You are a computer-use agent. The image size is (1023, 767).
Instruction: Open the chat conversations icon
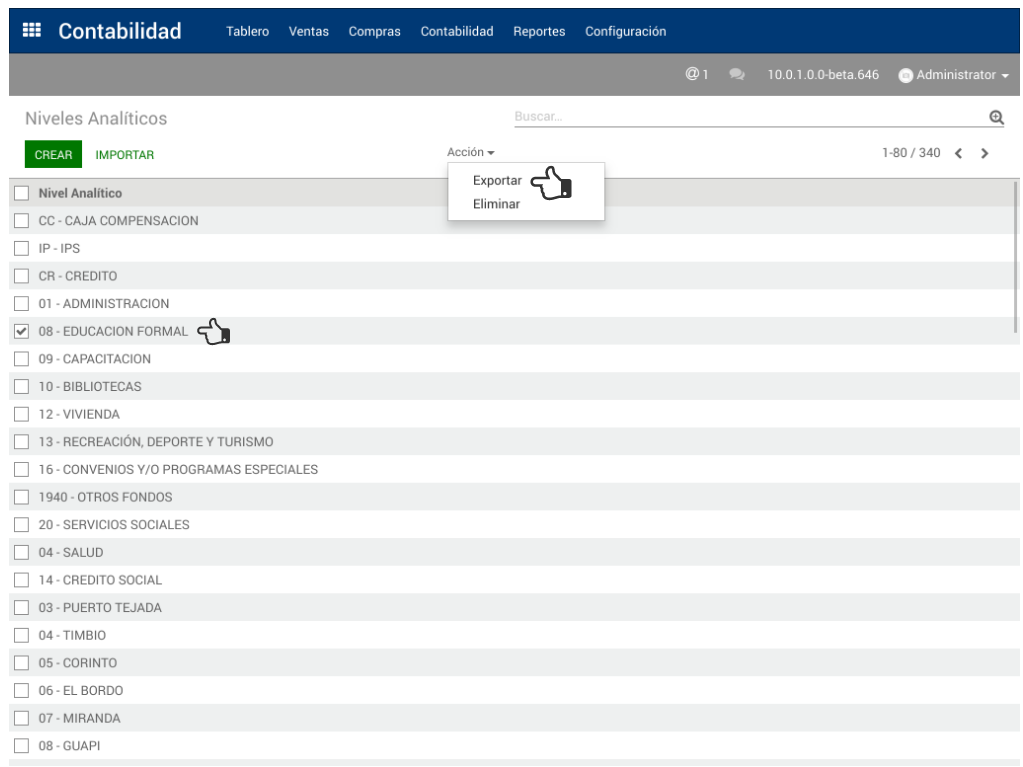pos(737,75)
